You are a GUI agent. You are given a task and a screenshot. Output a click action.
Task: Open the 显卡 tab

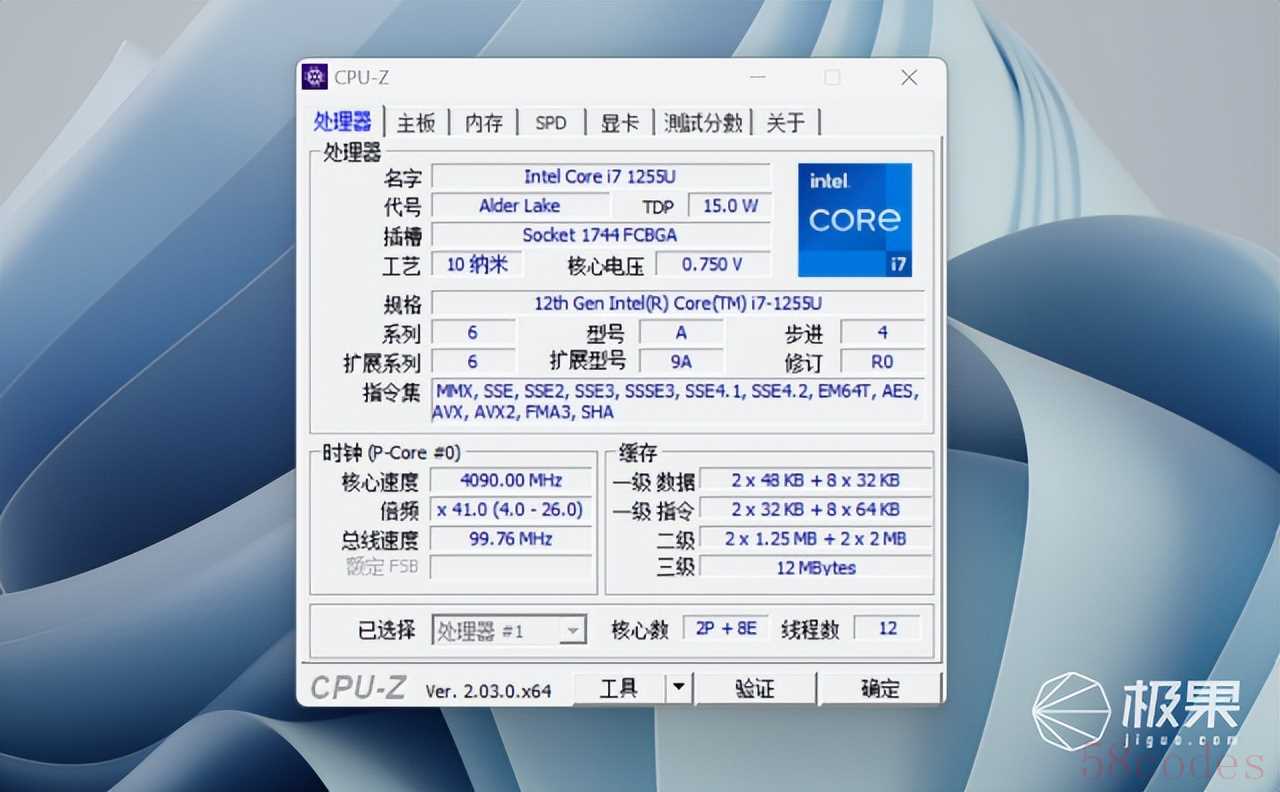pos(620,123)
